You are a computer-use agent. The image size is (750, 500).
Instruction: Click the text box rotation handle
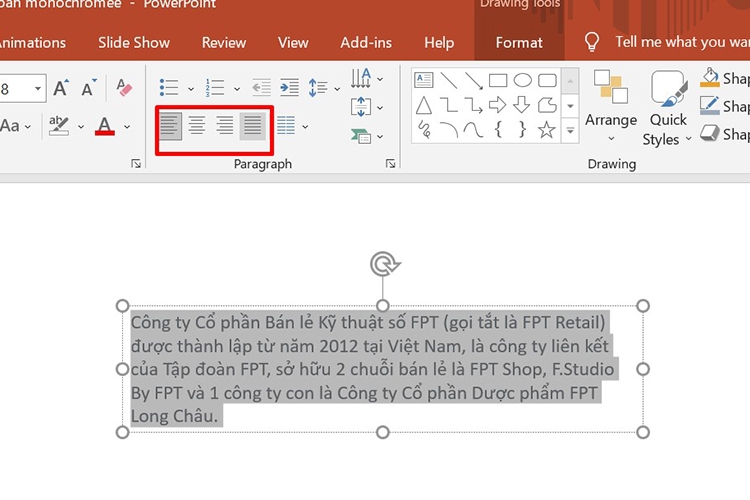coord(384,264)
